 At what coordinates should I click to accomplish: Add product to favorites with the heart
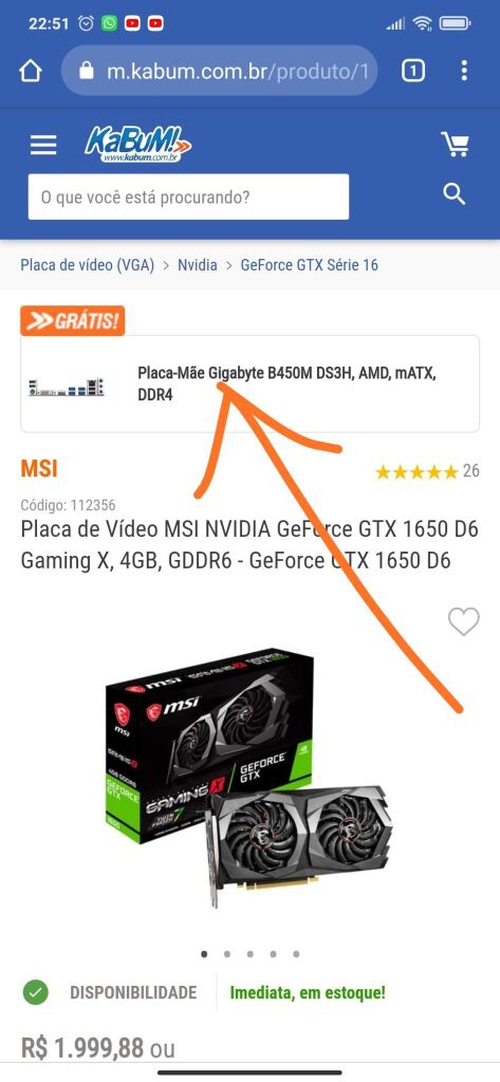click(463, 622)
